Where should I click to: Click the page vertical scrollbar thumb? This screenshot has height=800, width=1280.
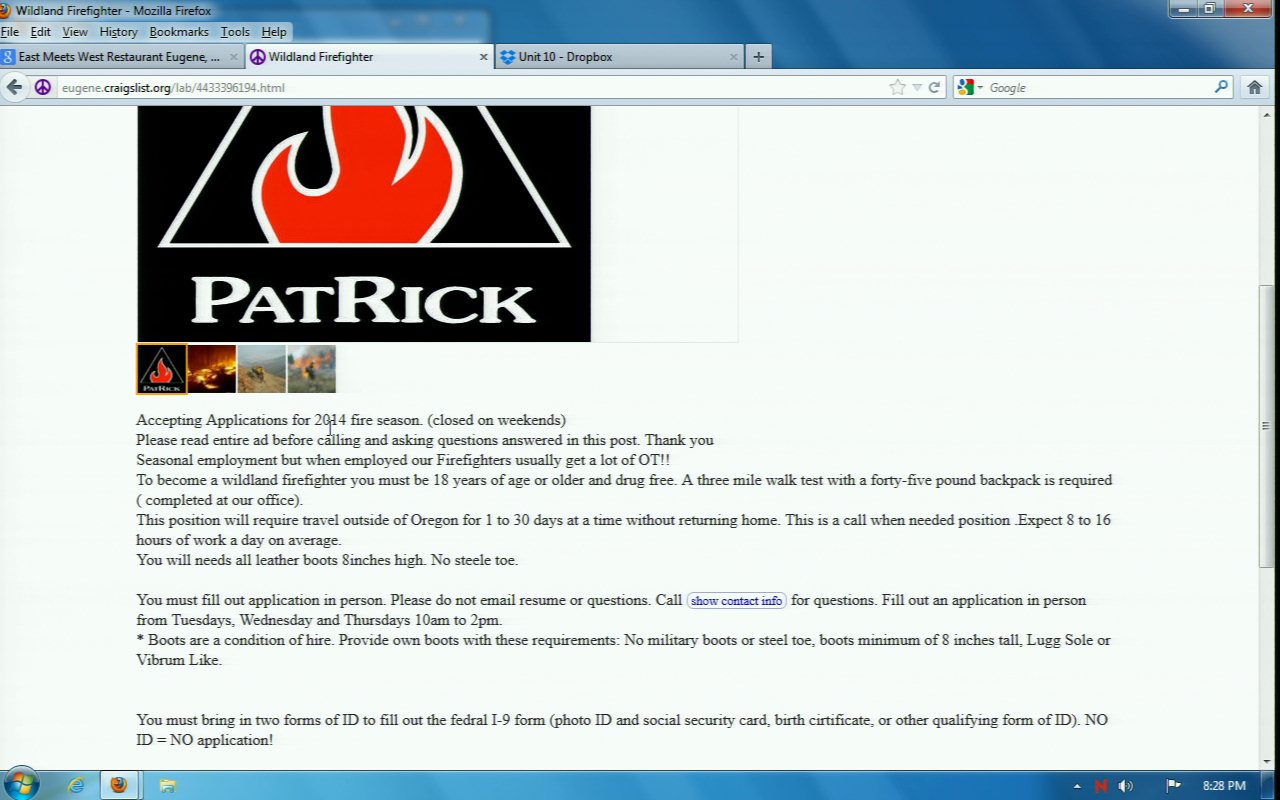[x=1267, y=425]
